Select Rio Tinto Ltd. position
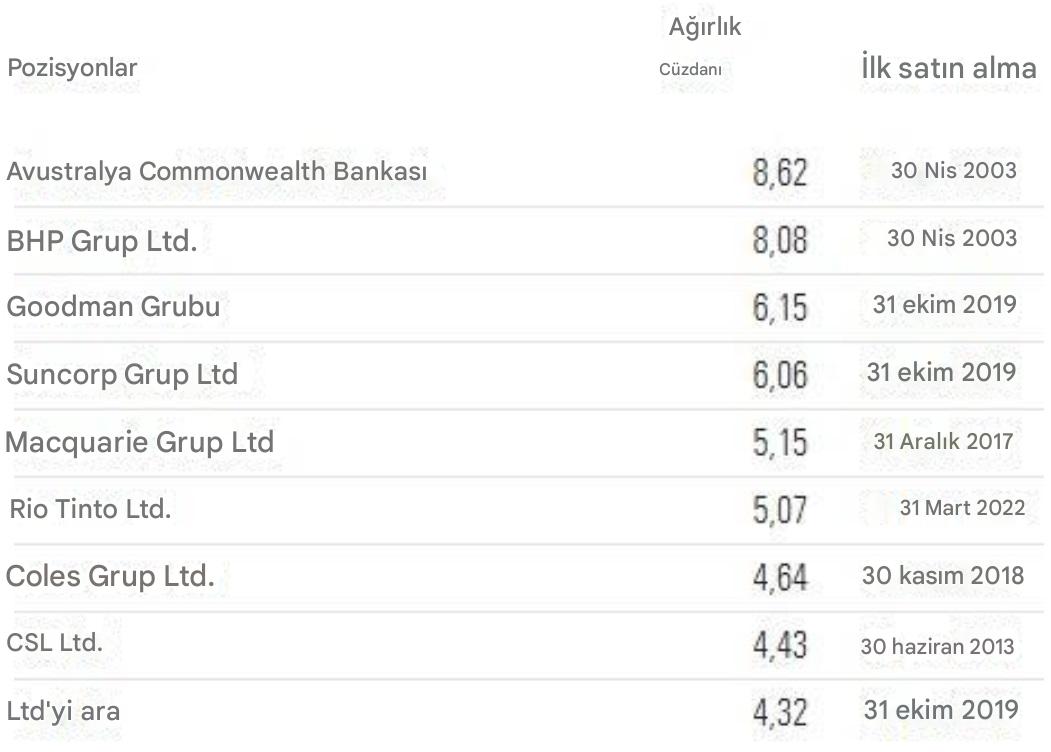This screenshot has width=1051, height=752. (91, 509)
